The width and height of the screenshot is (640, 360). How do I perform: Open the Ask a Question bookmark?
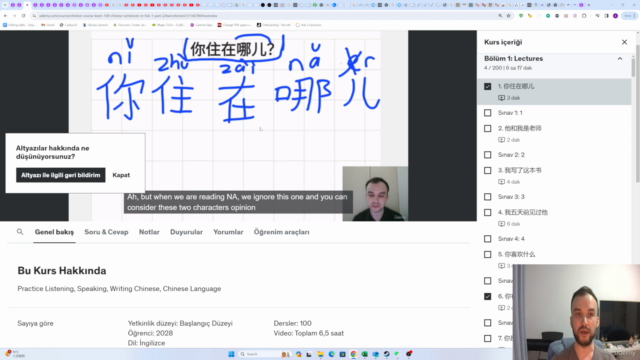click(x=309, y=25)
